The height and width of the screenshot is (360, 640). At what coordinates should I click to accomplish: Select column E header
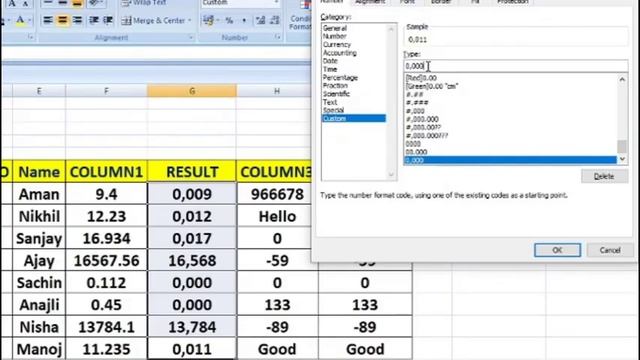(39, 91)
